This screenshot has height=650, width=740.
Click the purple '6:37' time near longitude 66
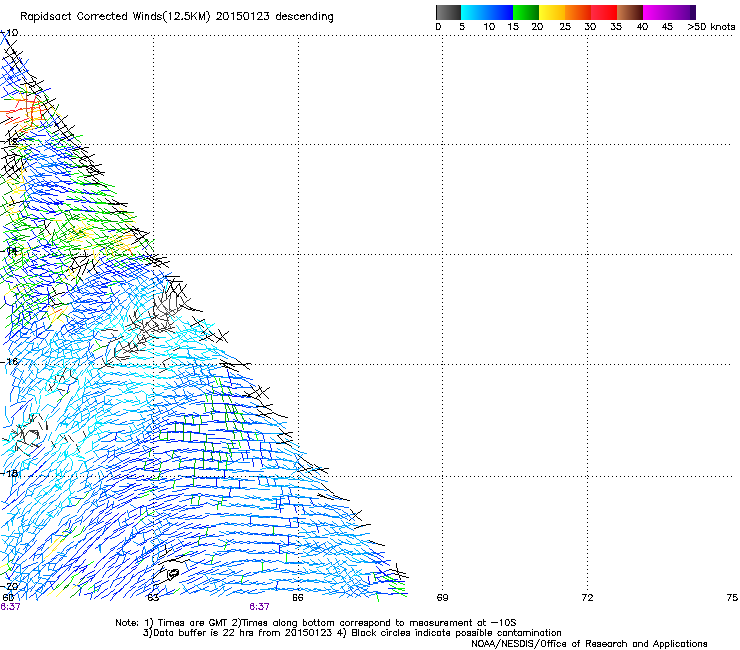tap(260, 607)
